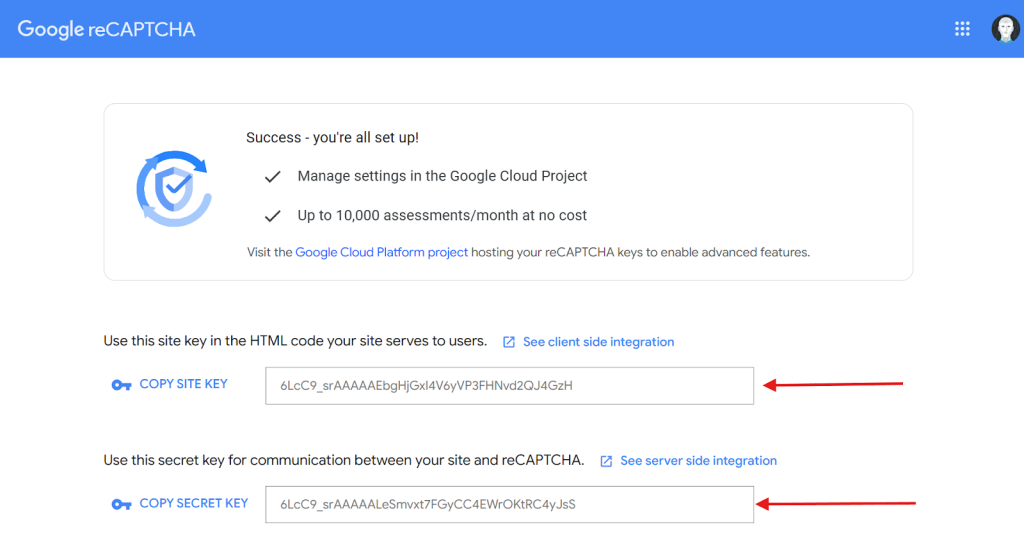Click external-link icon for client side integration
The image size is (1024, 548).
coord(509,342)
